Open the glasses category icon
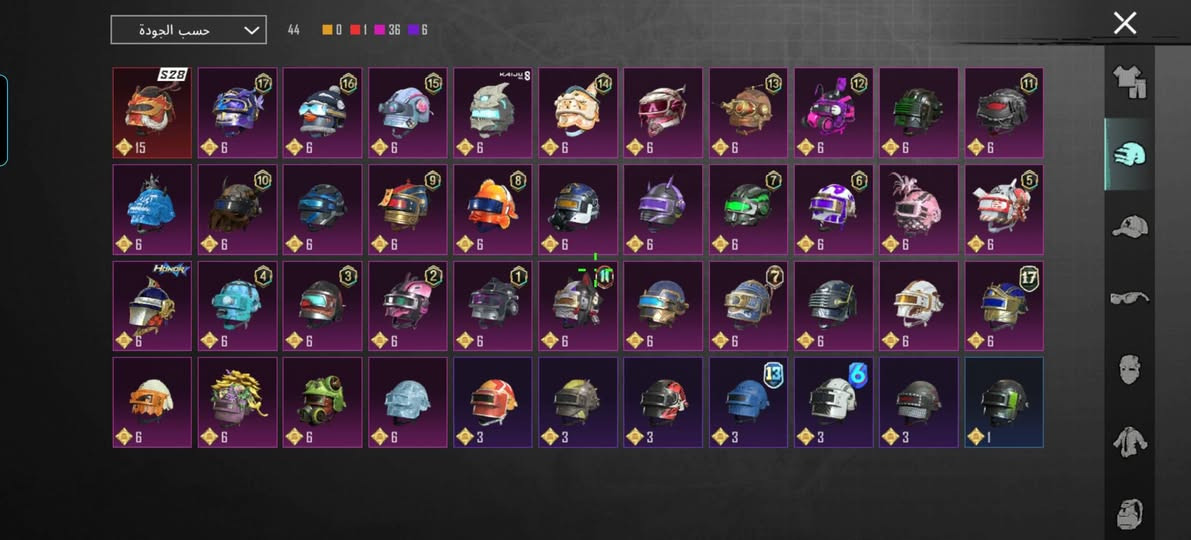1191x540 pixels. coord(1130,298)
